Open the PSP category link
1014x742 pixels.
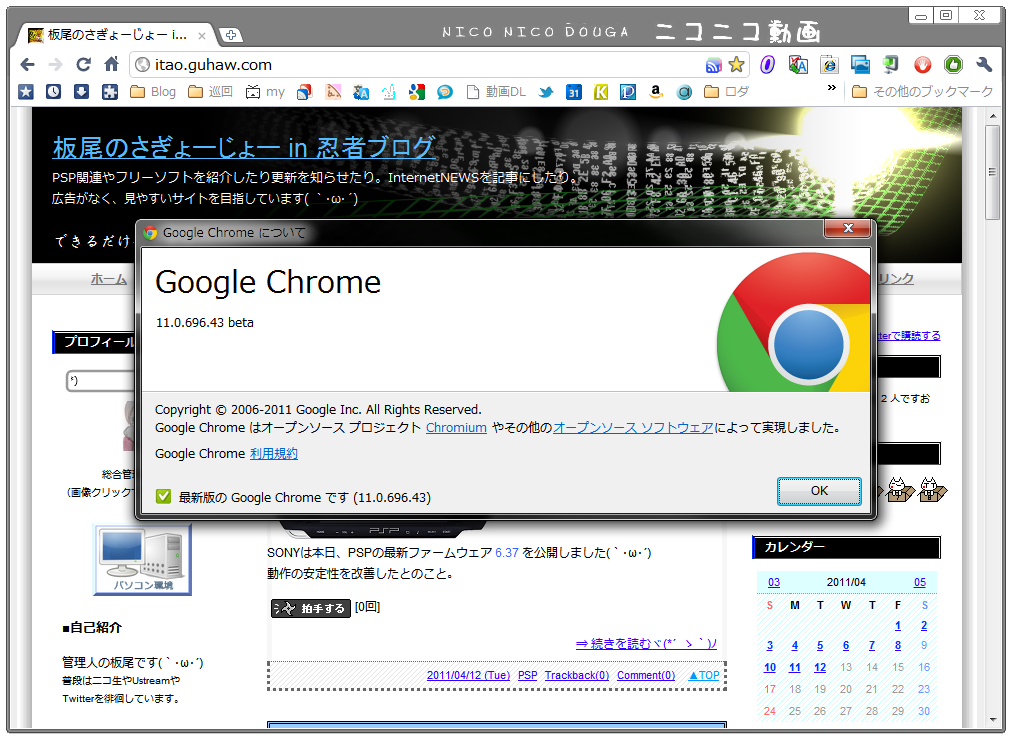(x=528, y=675)
